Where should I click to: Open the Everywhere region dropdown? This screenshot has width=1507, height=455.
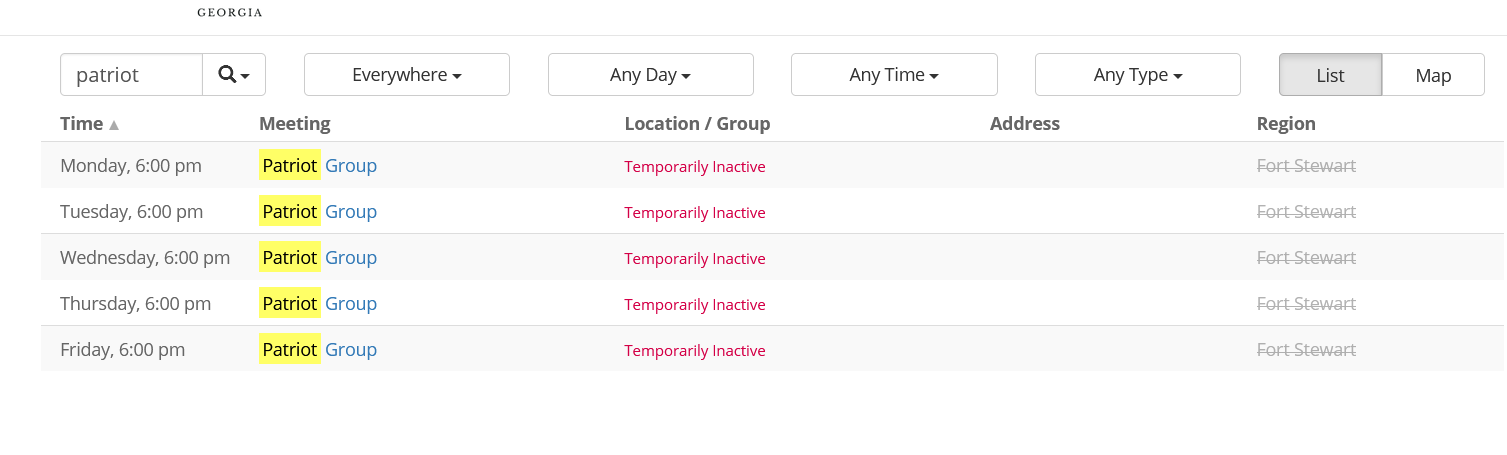[x=406, y=75]
